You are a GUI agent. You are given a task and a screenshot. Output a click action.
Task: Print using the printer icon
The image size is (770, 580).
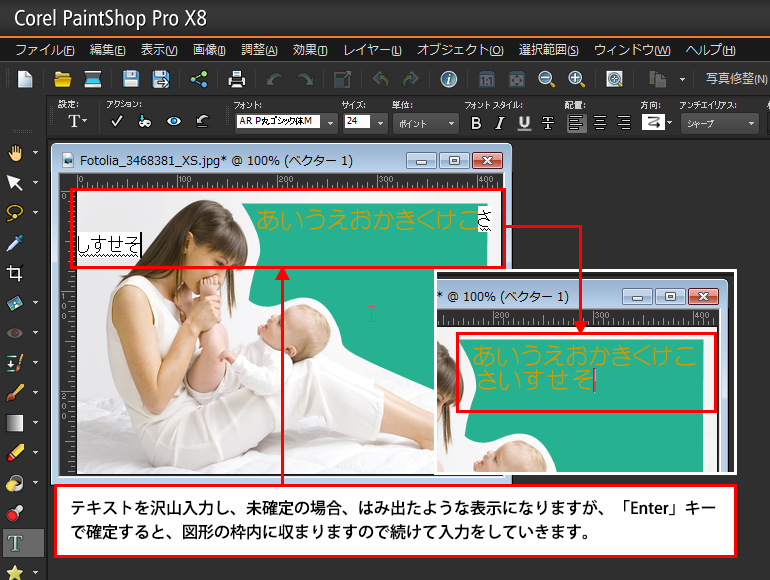click(237, 79)
